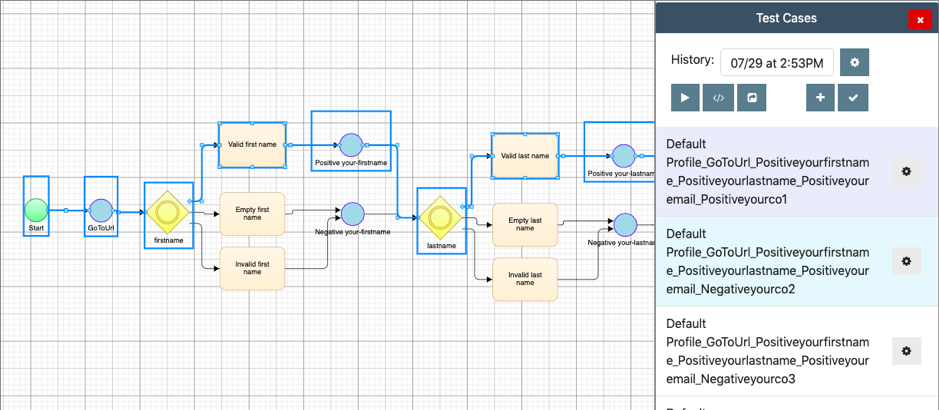Image resolution: width=939 pixels, height=410 pixels.
Task: Open History field showing 07/29 at 2:53PM
Action: pyautogui.click(x=777, y=62)
